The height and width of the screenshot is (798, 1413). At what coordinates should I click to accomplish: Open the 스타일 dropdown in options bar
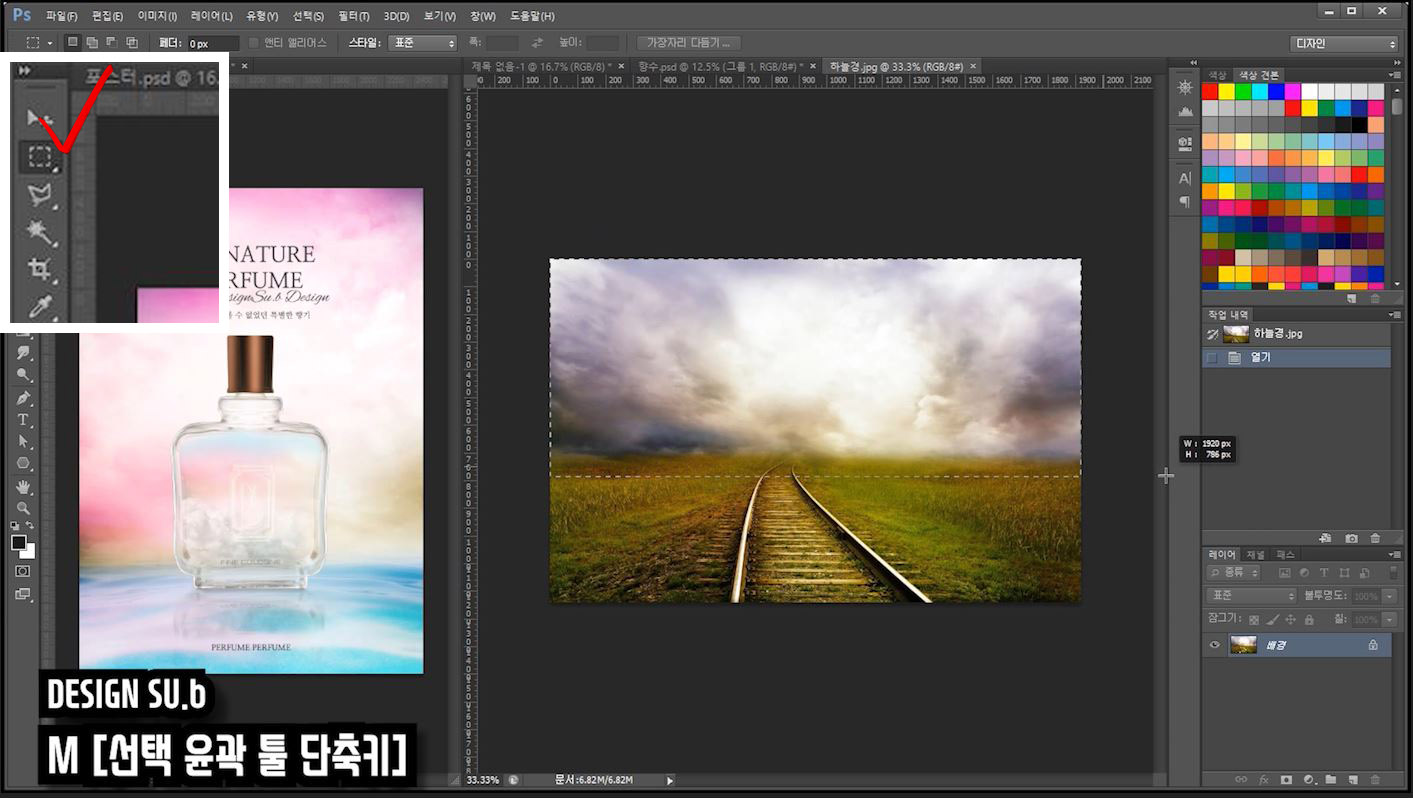pyautogui.click(x=422, y=43)
